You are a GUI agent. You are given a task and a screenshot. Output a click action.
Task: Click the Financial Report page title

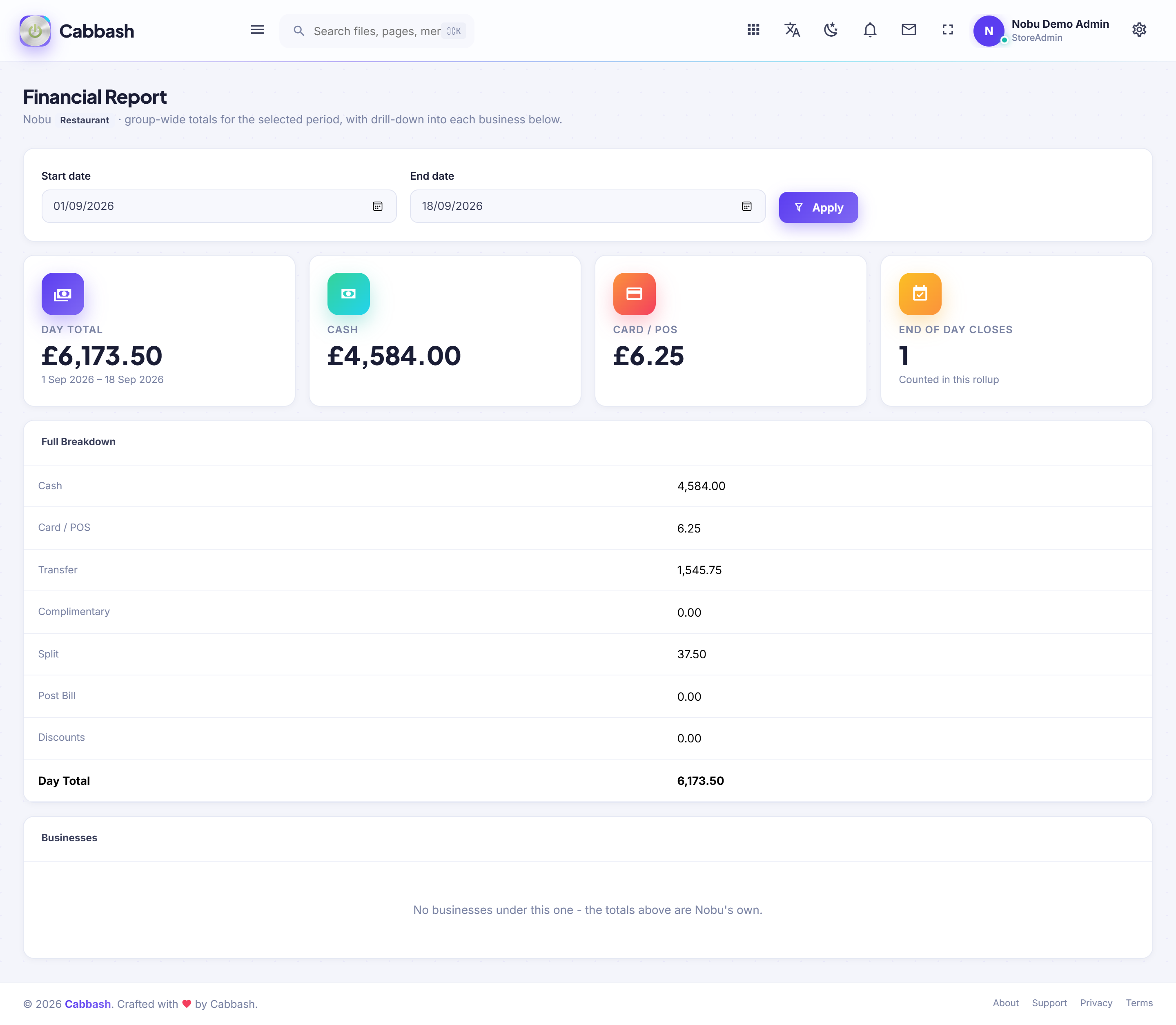click(94, 97)
